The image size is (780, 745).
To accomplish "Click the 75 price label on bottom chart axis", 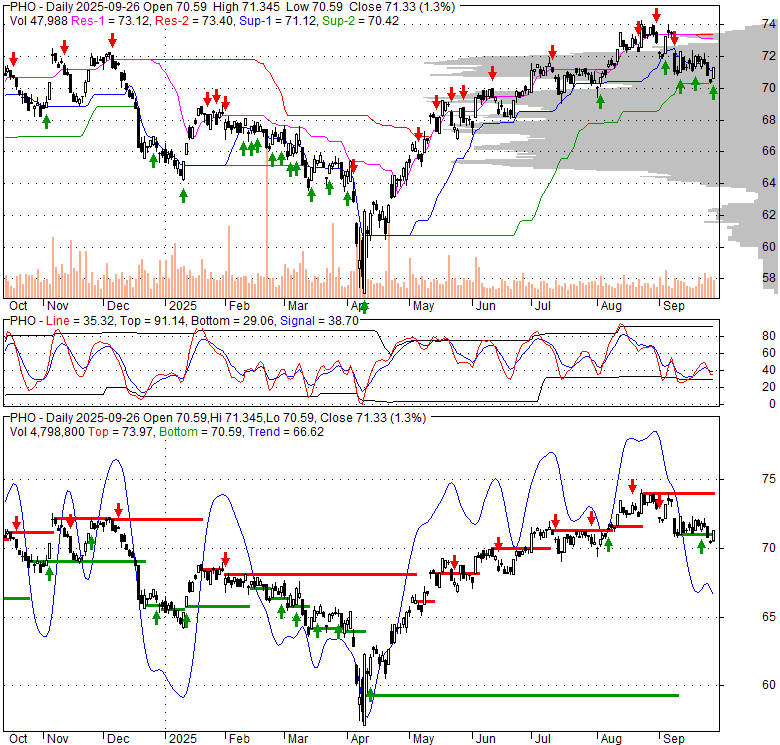I will pyautogui.click(x=769, y=479).
